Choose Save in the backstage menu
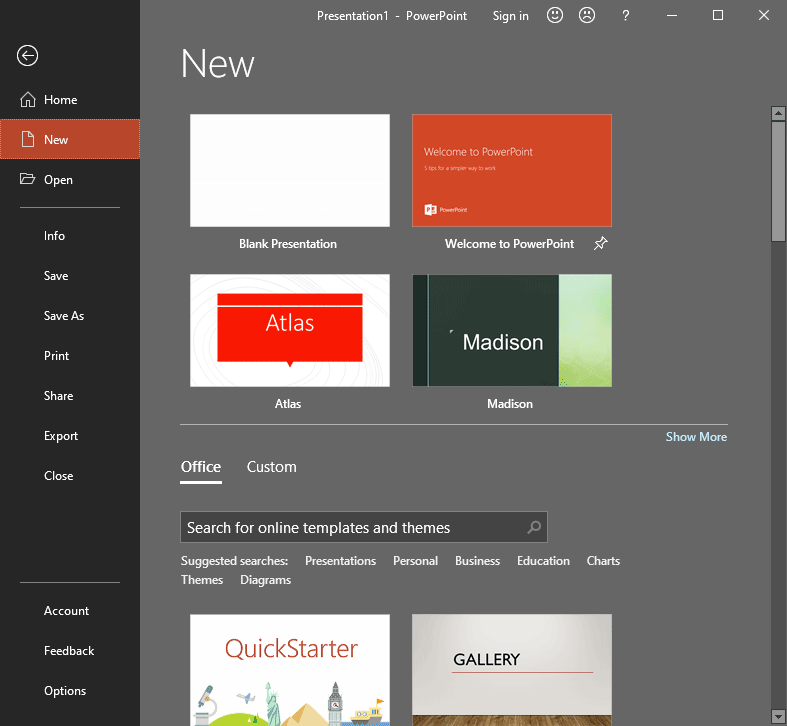Screen dimensions: 787x726 coord(56,276)
